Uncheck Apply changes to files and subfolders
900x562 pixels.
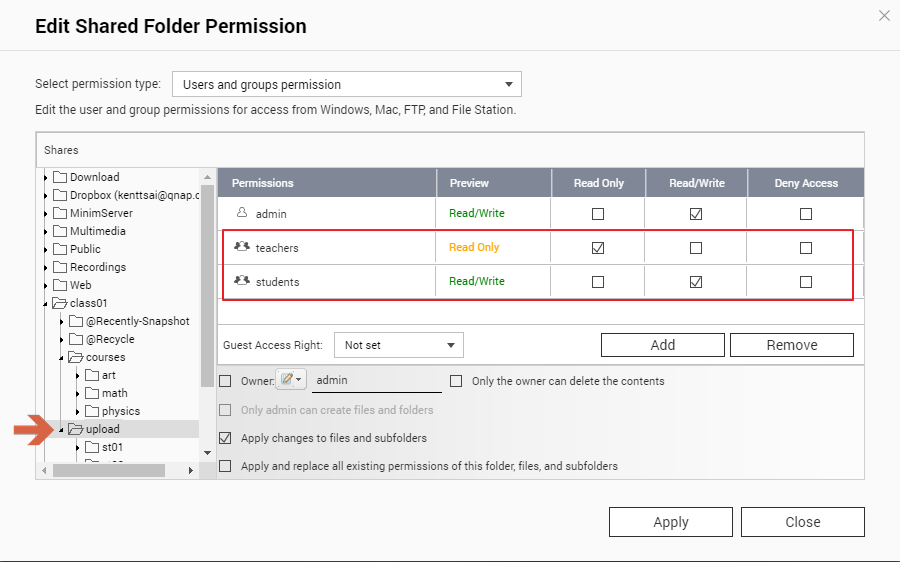(225, 438)
